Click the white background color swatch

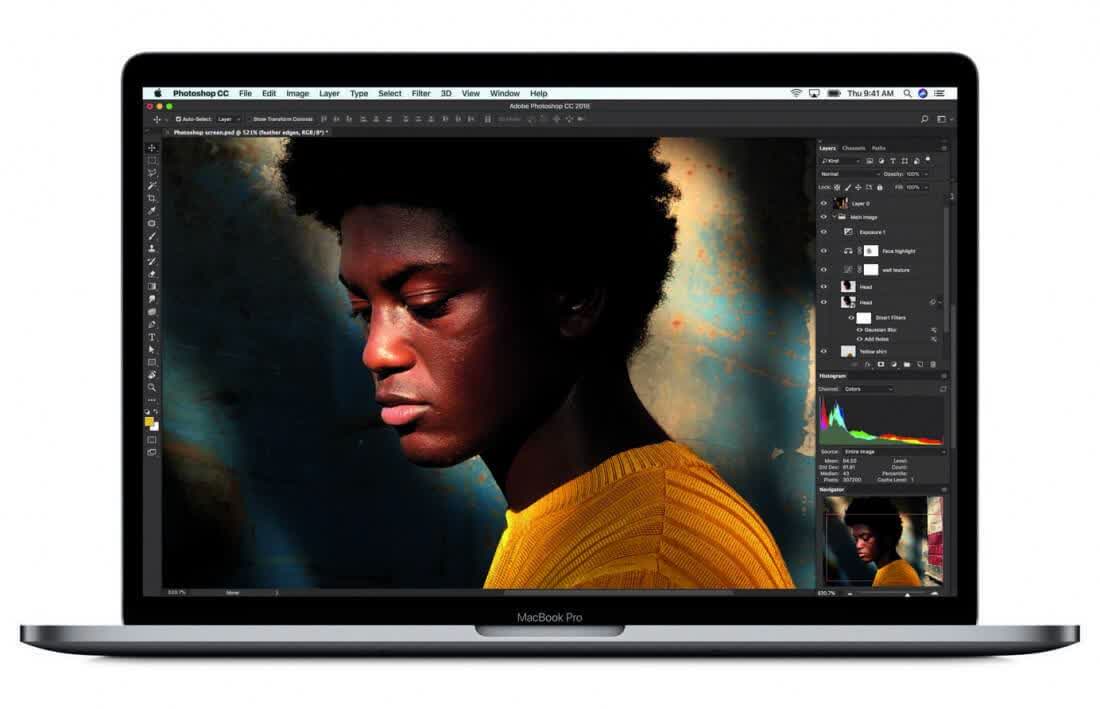click(x=156, y=427)
